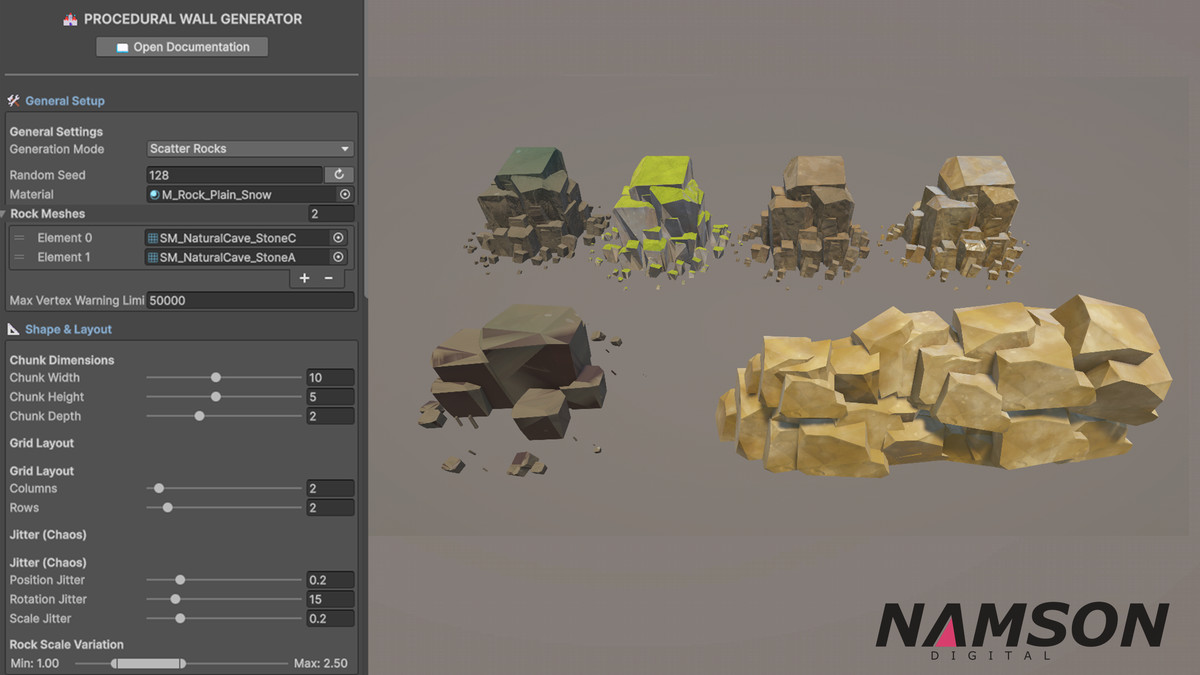The image size is (1200, 675).
Task: Click the Columns value field
Action: click(x=331, y=489)
